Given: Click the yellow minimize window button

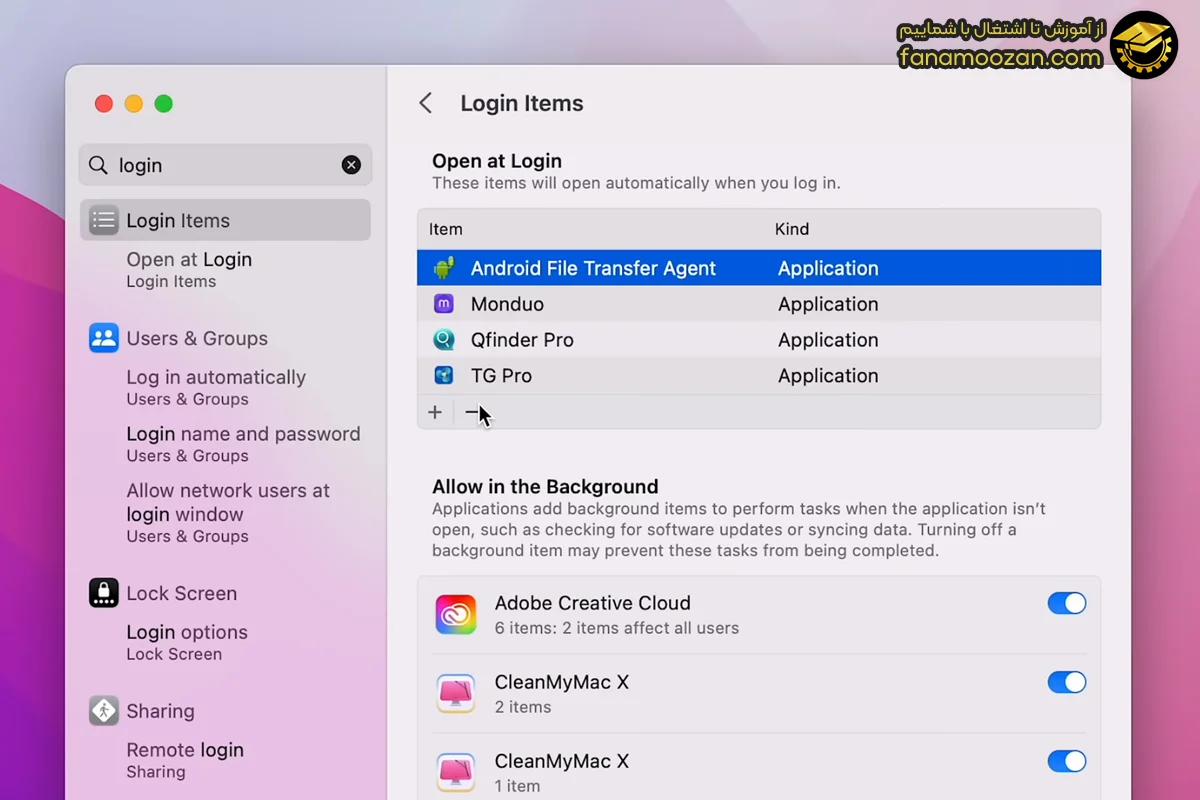Looking at the screenshot, I should coord(134,104).
